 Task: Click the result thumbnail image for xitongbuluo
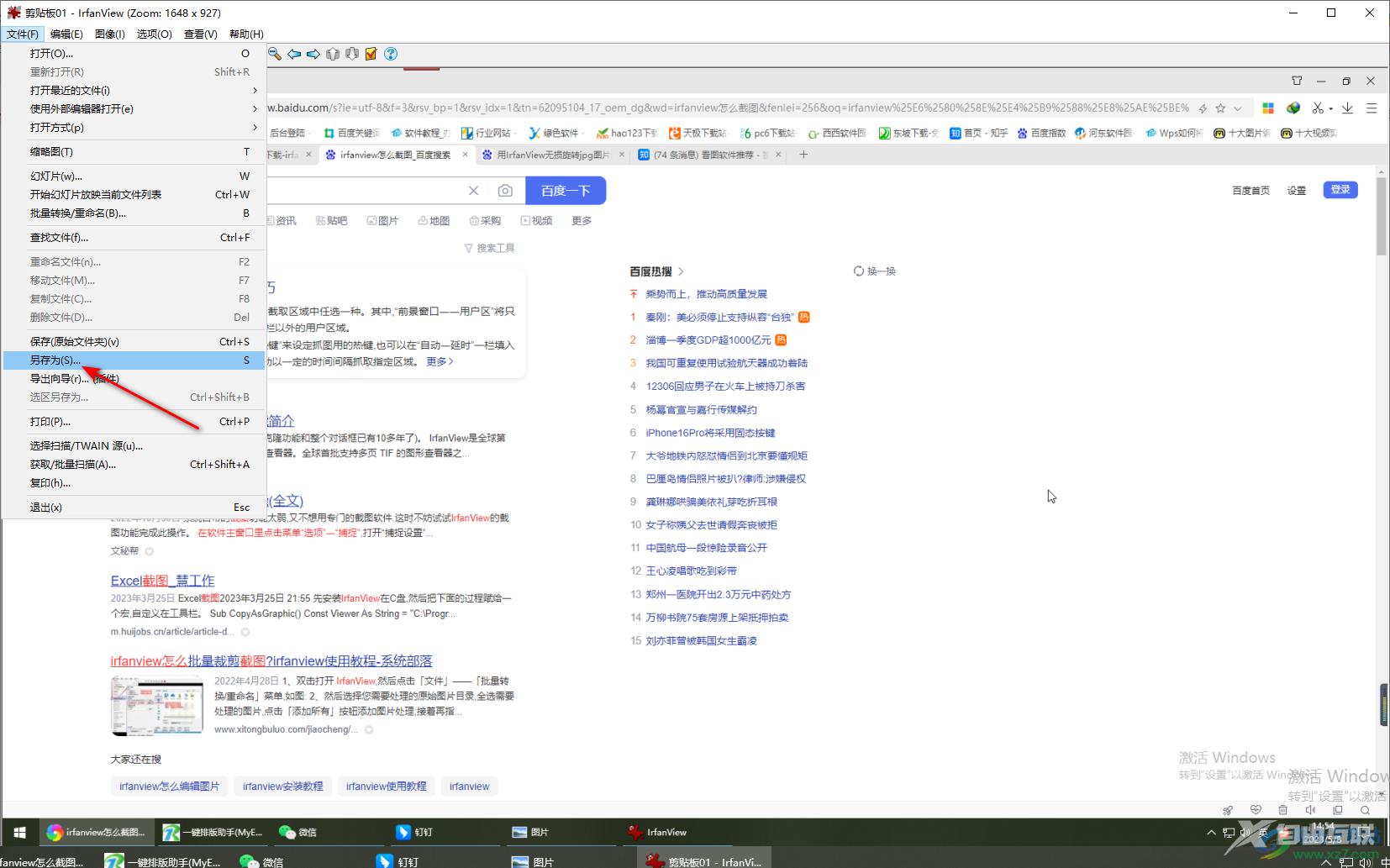[x=157, y=705]
